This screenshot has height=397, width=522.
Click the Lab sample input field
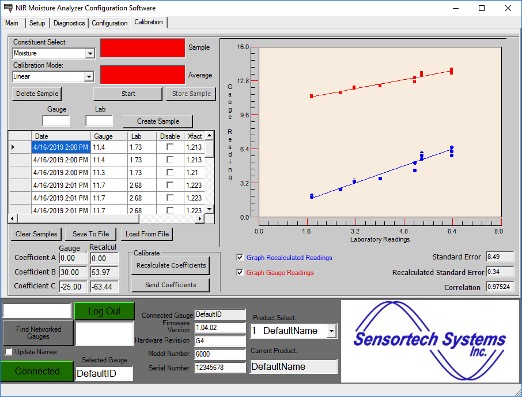tap(99, 121)
